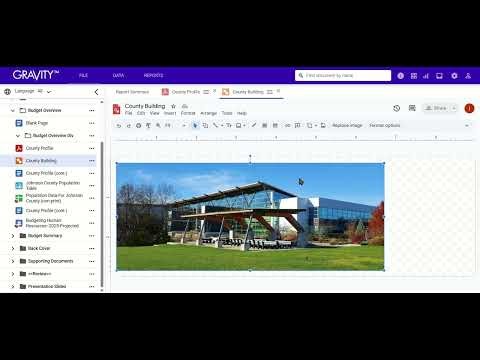Expand the Back Cover folder
480x360 pixels.
(13, 249)
